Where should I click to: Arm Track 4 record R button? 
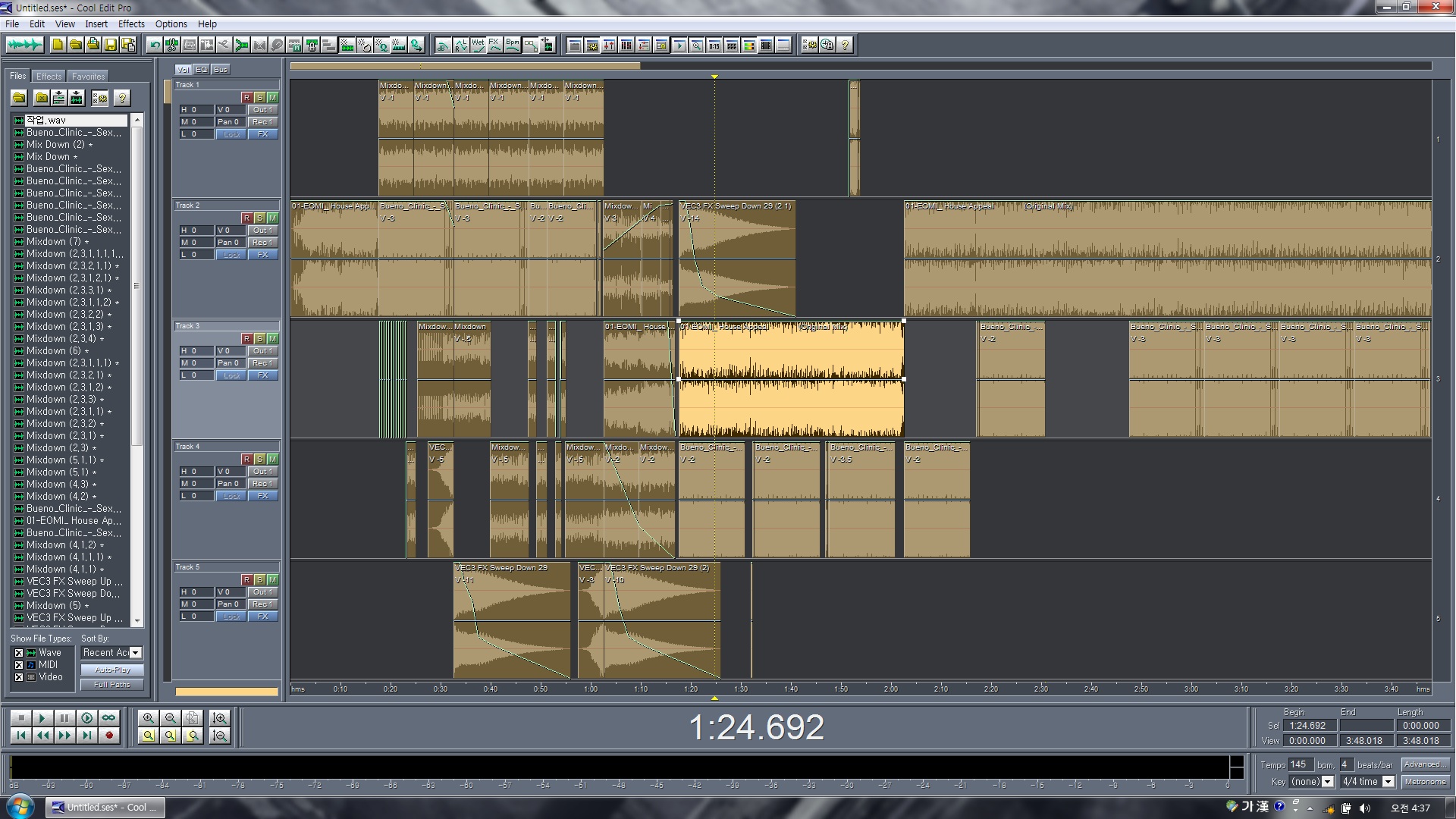click(x=246, y=459)
